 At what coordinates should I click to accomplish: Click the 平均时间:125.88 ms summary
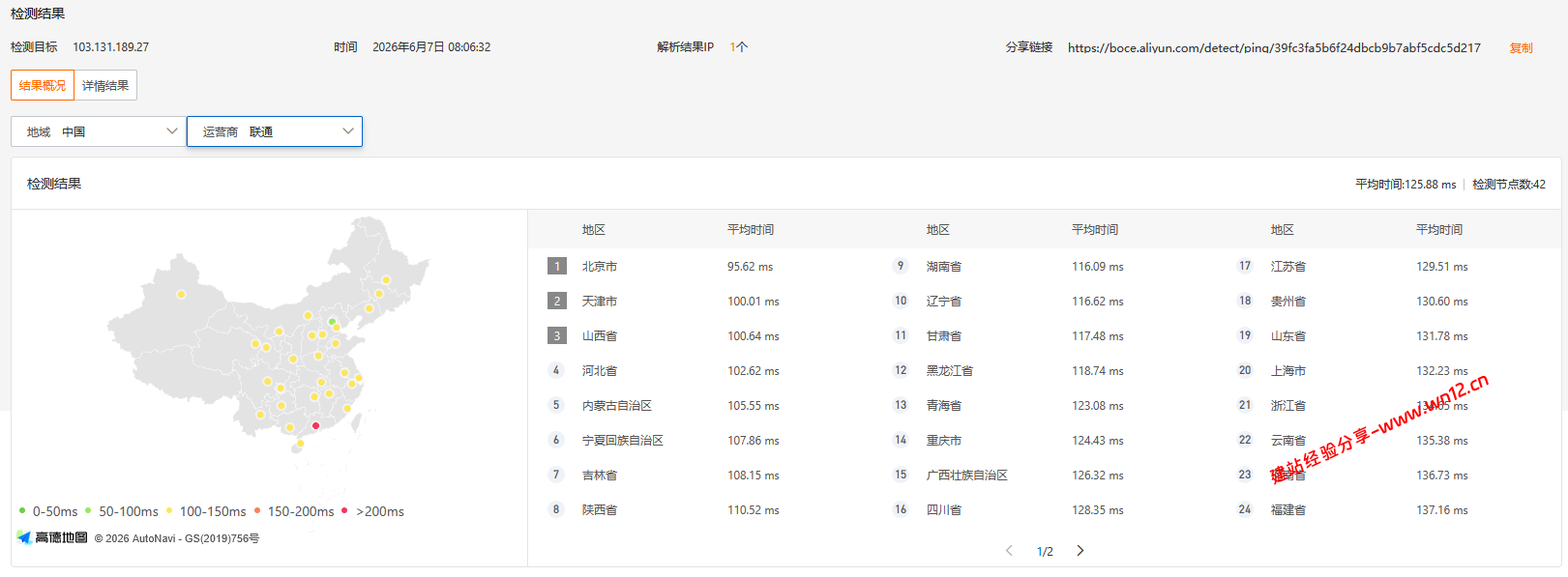(1405, 185)
